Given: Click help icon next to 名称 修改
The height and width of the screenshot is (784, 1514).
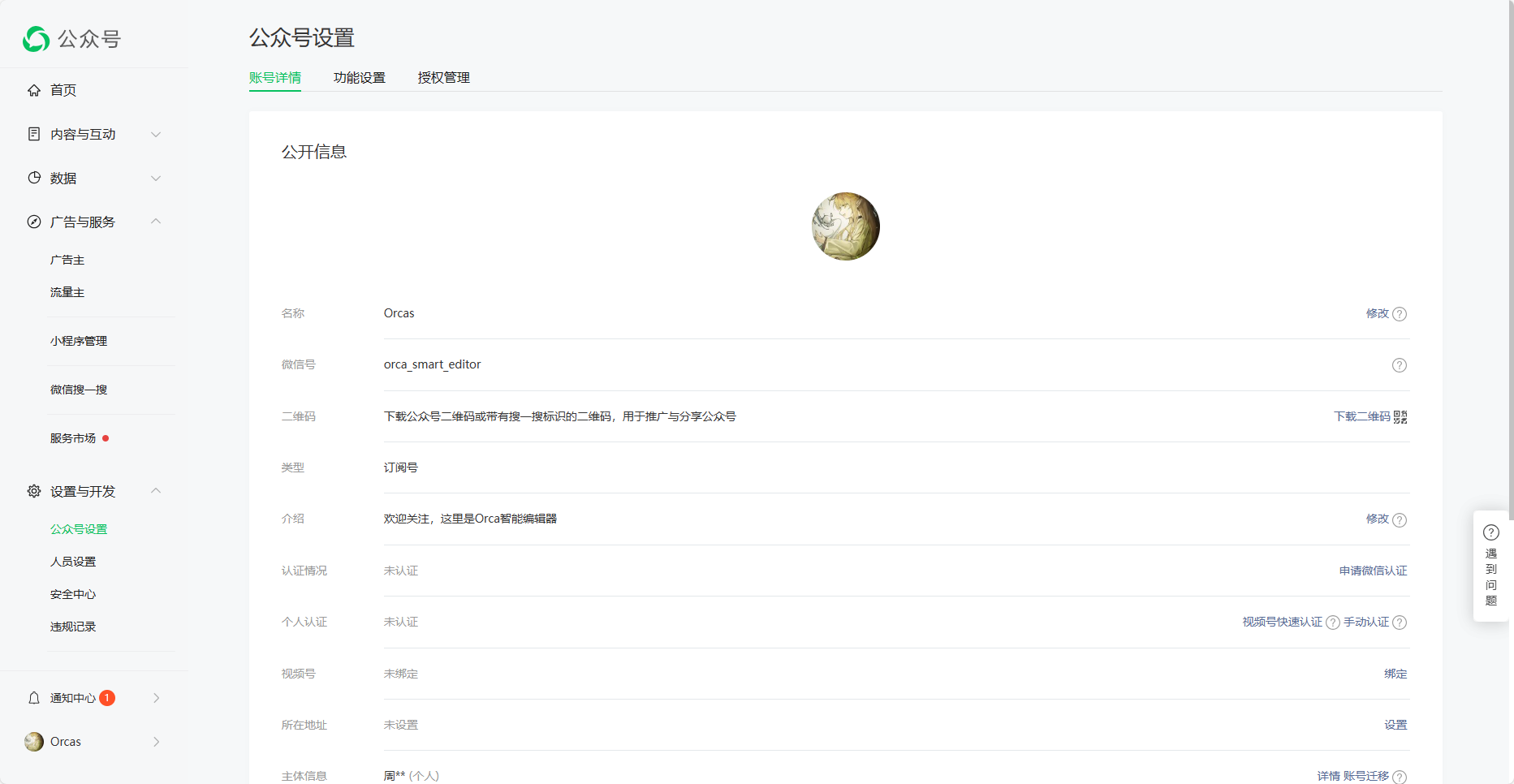Looking at the screenshot, I should click(x=1400, y=314).
